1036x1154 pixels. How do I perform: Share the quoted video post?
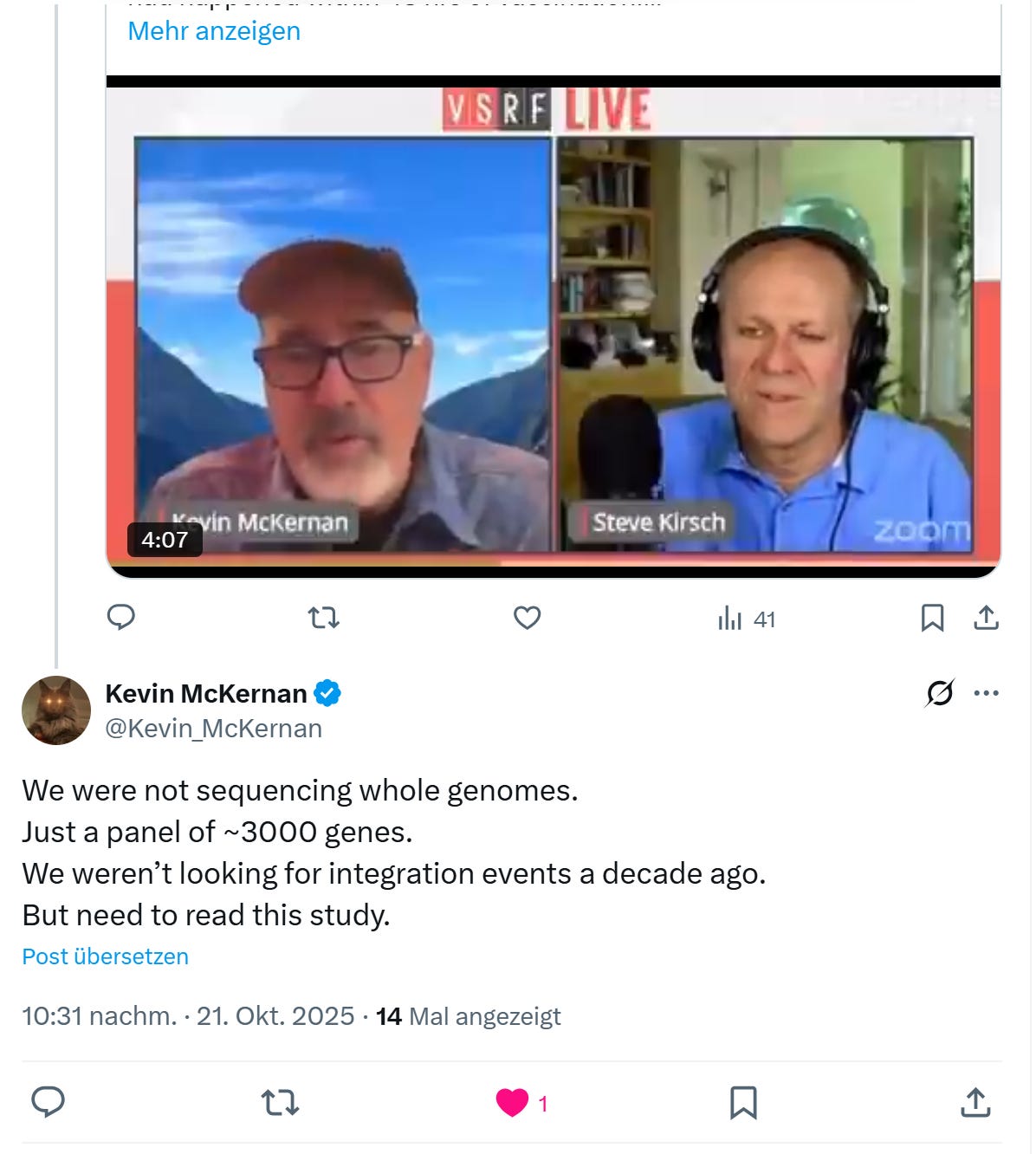pyautogui.click(x=986, y=618)
